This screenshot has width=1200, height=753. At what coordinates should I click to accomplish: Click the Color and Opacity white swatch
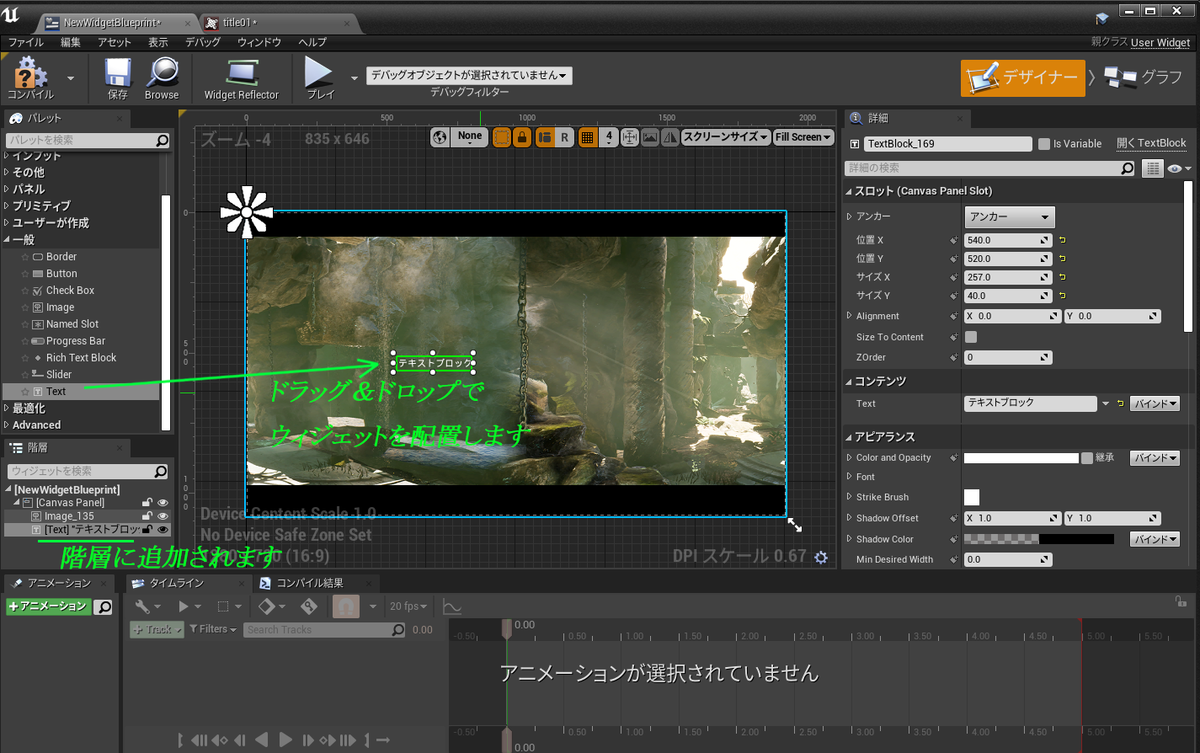pyautogui.click(x=1021, y=458)
